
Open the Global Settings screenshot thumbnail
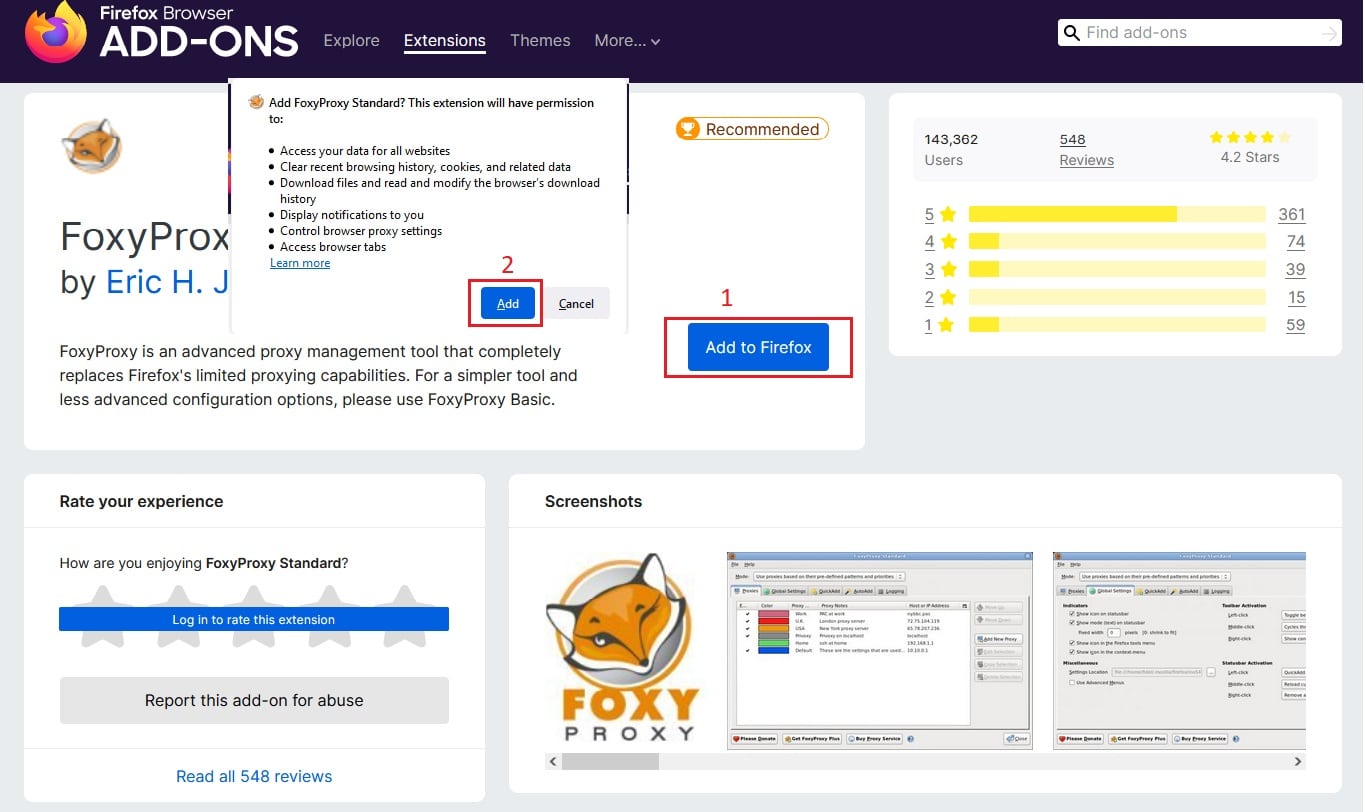click(1180, 650)
